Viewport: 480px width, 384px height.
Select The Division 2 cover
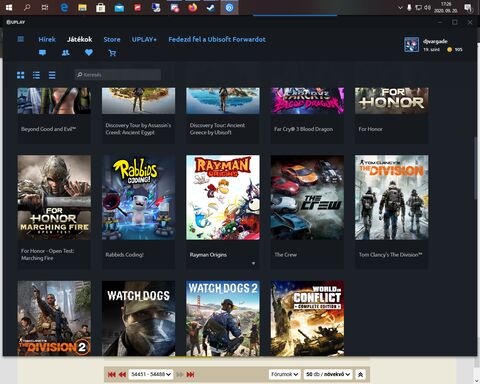[54, 318]
